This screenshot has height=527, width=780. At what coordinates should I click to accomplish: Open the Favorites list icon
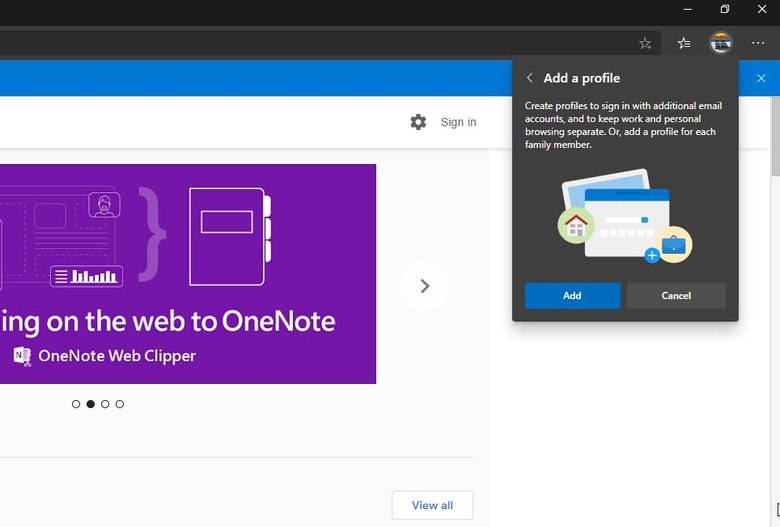point(684,43)
